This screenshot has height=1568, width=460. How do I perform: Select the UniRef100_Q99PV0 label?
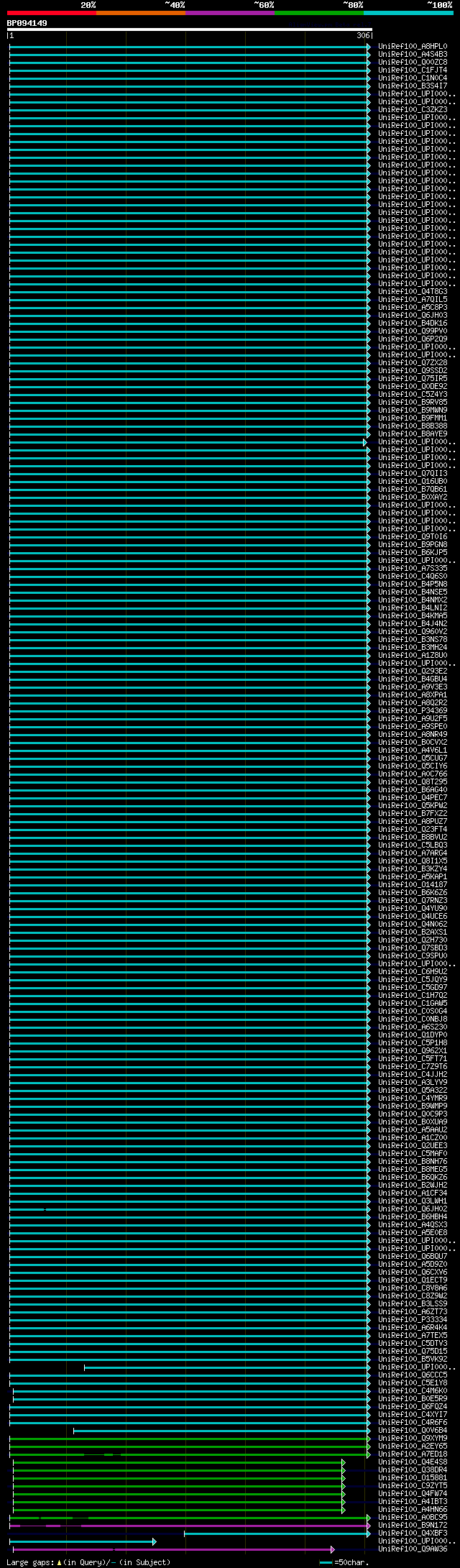point(413,331)
